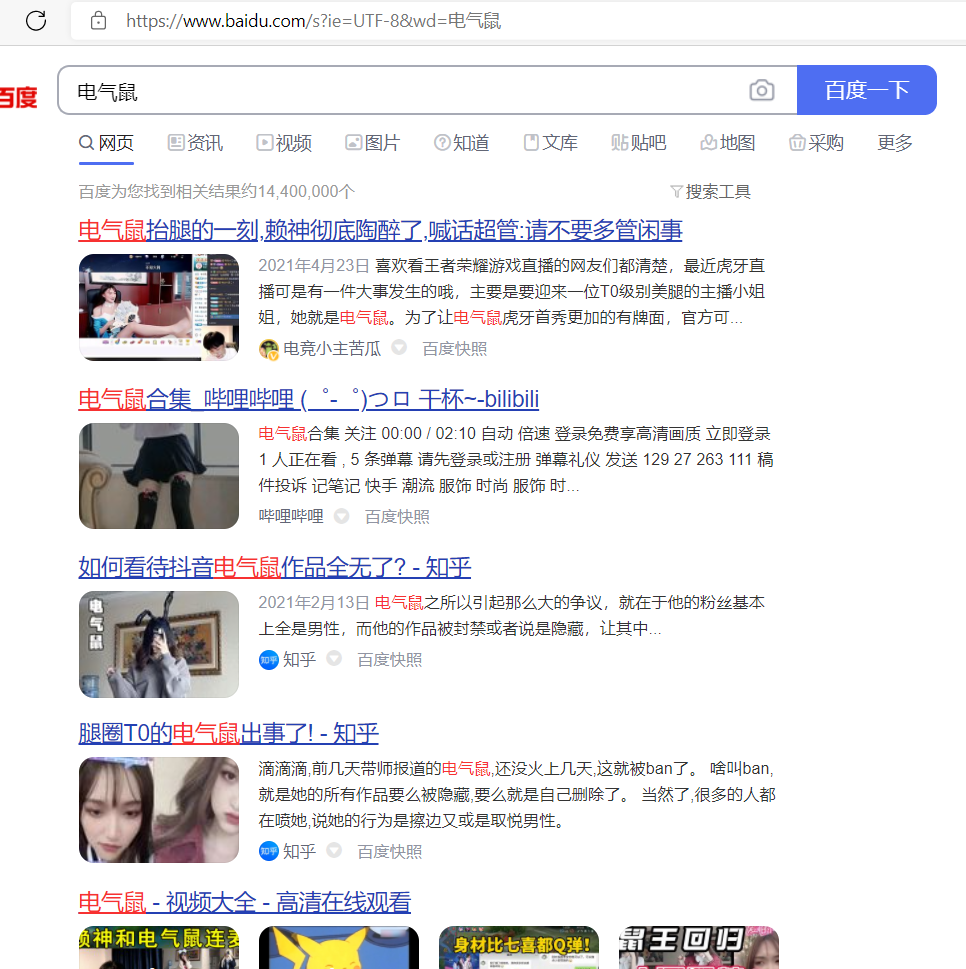Select the 地图 map icon

[707, 142]
